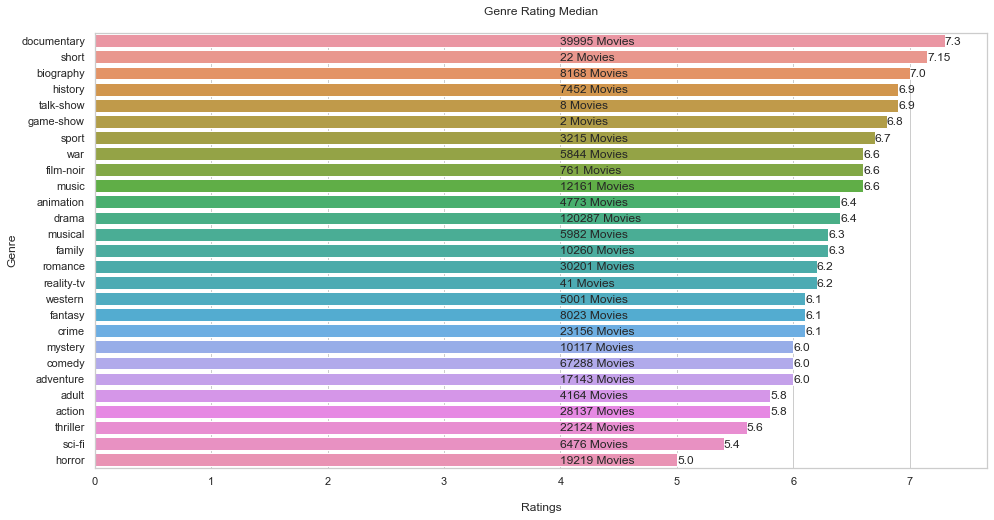Select the '67288 Movies' comedy annotation
994x520 pixels.
tap(597, 363)
